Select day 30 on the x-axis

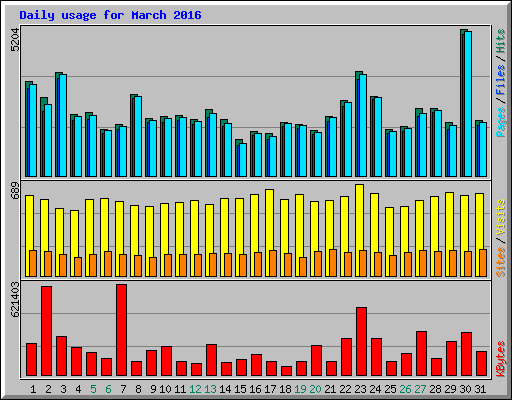[x=465, y=389]
